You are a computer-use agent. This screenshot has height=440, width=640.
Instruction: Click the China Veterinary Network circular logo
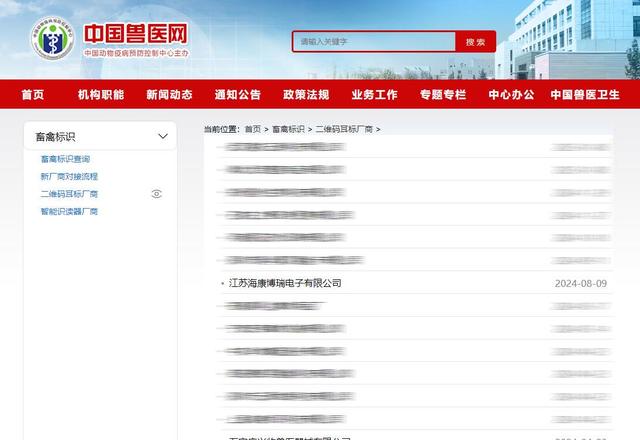[x=53, y=38]
